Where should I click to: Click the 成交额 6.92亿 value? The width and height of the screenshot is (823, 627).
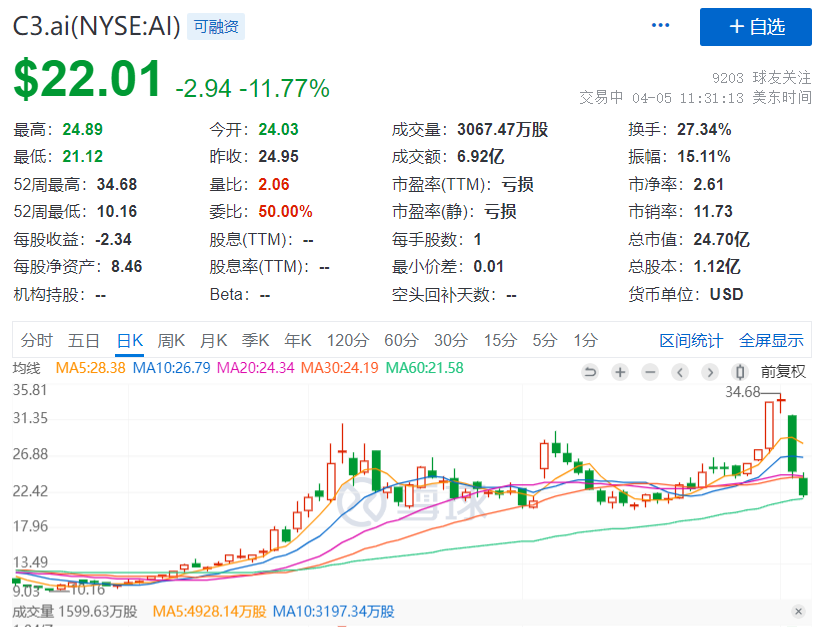point(480,156)
